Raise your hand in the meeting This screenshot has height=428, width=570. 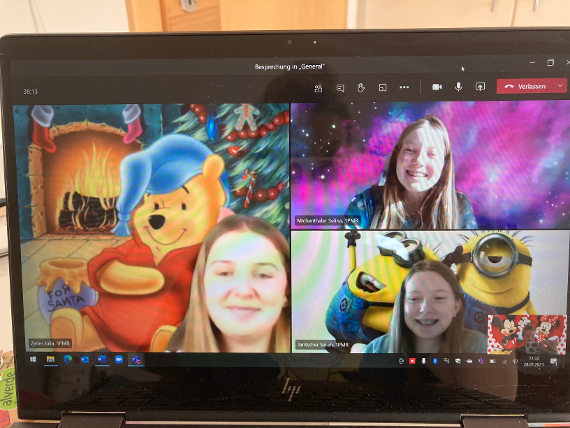pos(361,88)
